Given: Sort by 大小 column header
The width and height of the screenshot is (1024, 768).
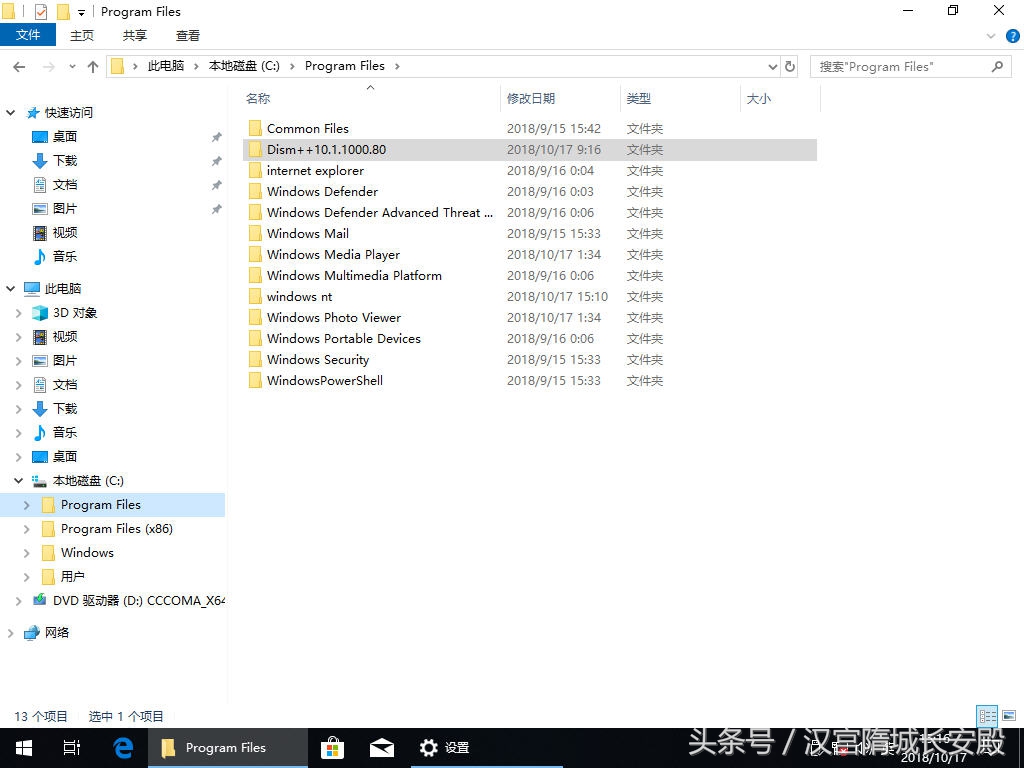Looking at the screenshot, I should (758, 99).
